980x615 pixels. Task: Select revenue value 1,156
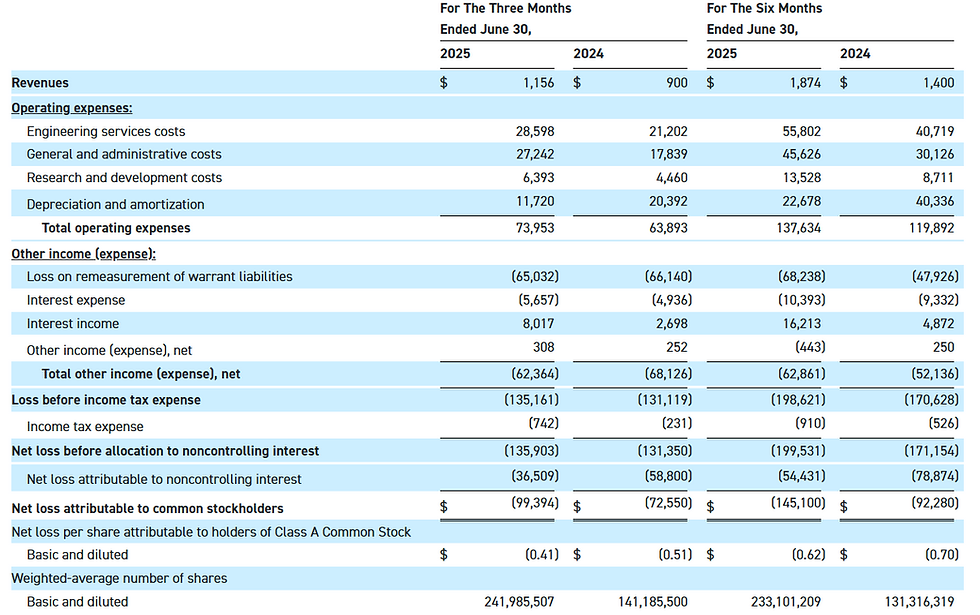538,82
